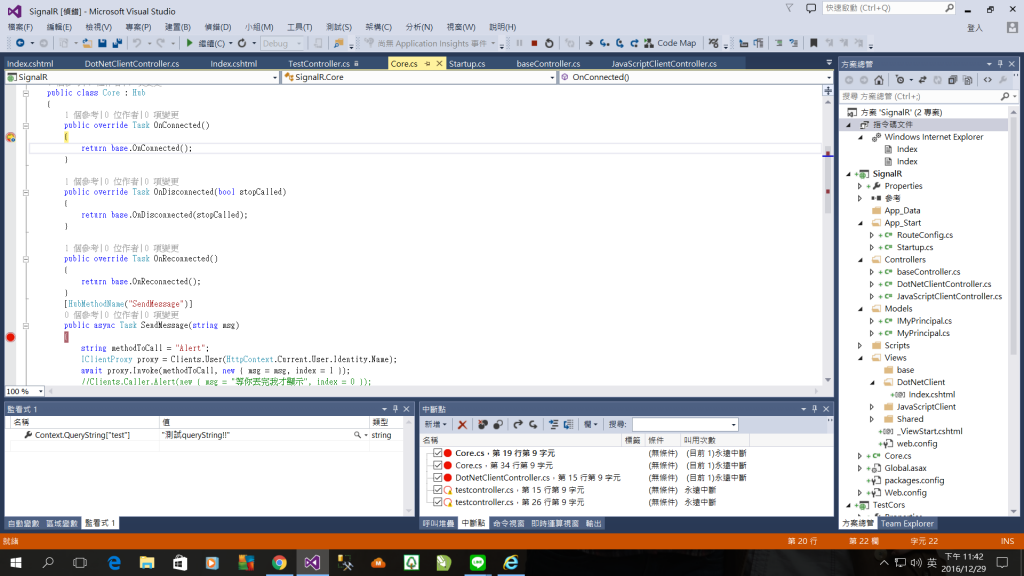Uncheck DotNetClientController.cs line 15 breakpoint
1024x576 pixels.
tap(438, 477)
